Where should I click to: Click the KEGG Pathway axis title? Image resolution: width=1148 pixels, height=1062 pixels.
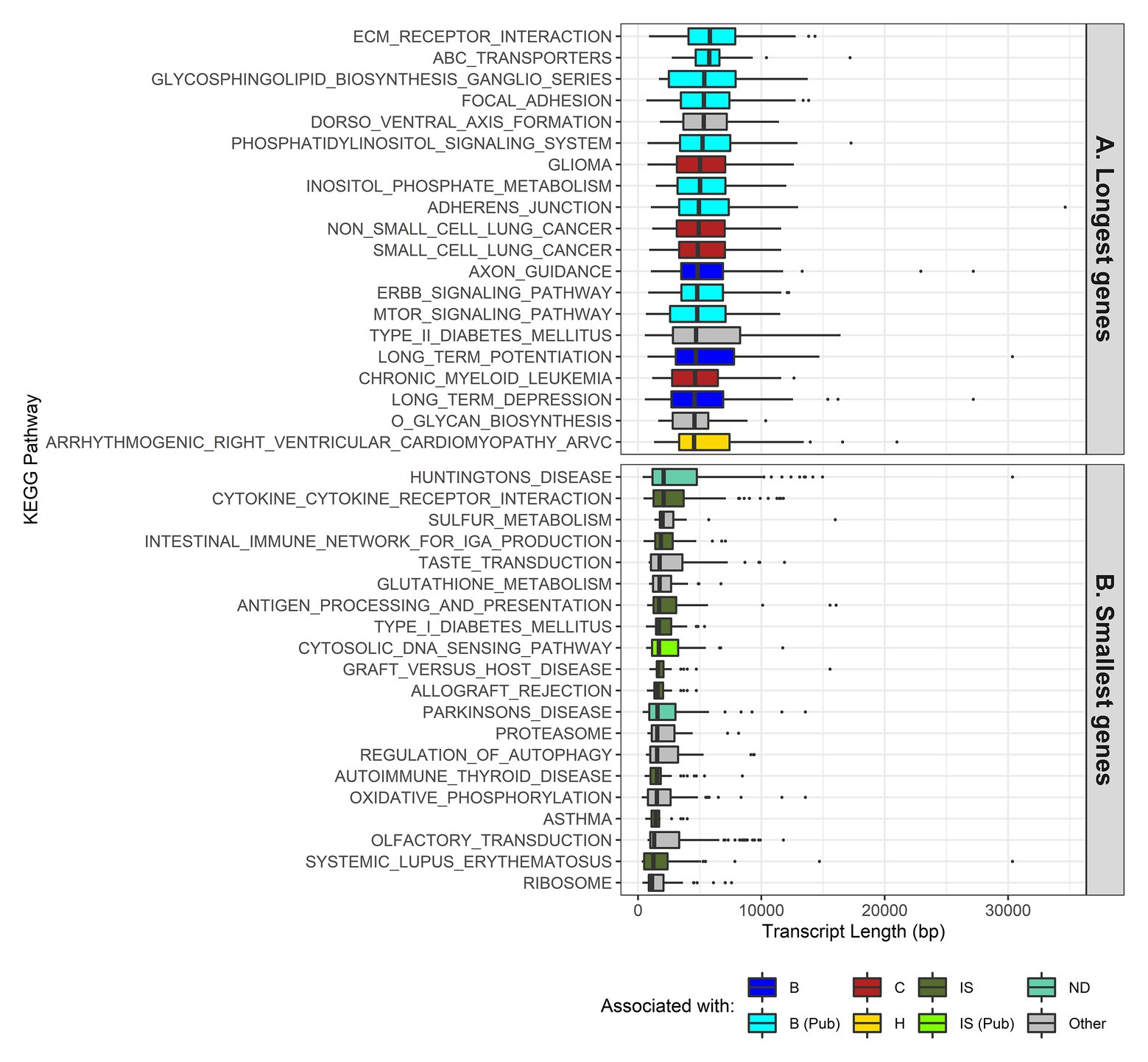coord(31,460)
